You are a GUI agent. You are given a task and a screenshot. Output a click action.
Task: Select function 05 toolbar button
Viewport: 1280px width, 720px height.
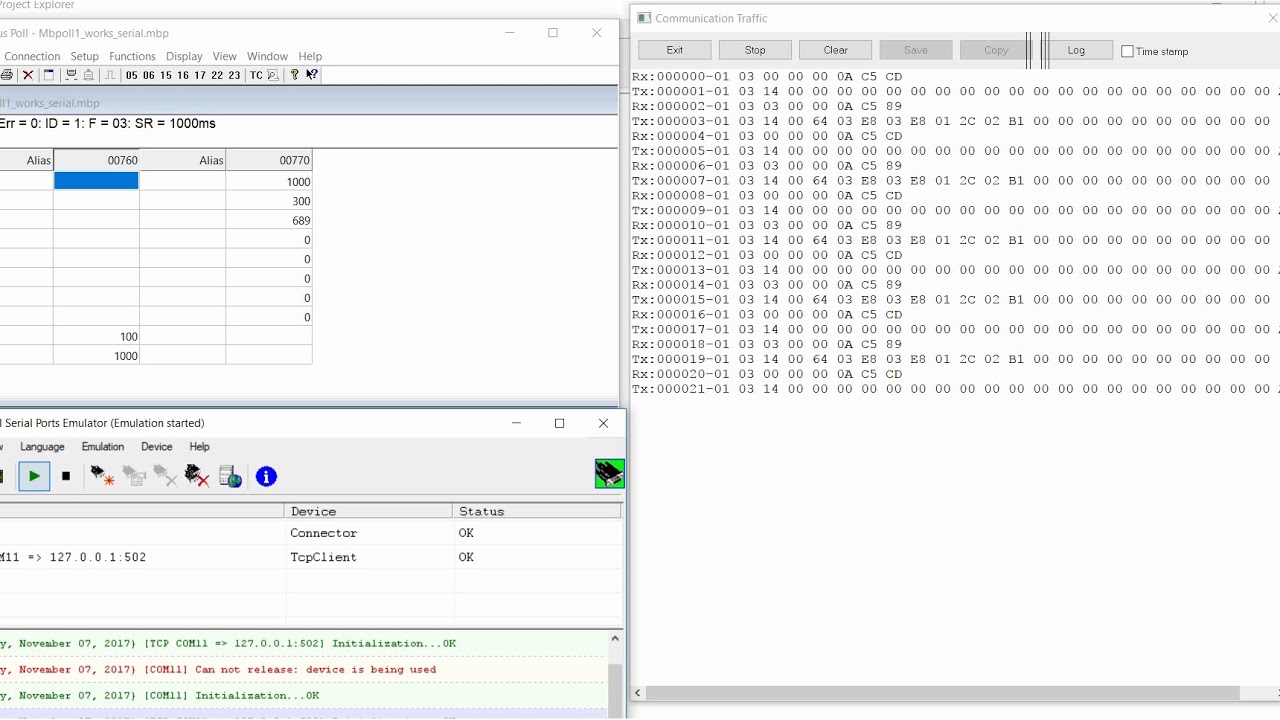tap(132, 75)
